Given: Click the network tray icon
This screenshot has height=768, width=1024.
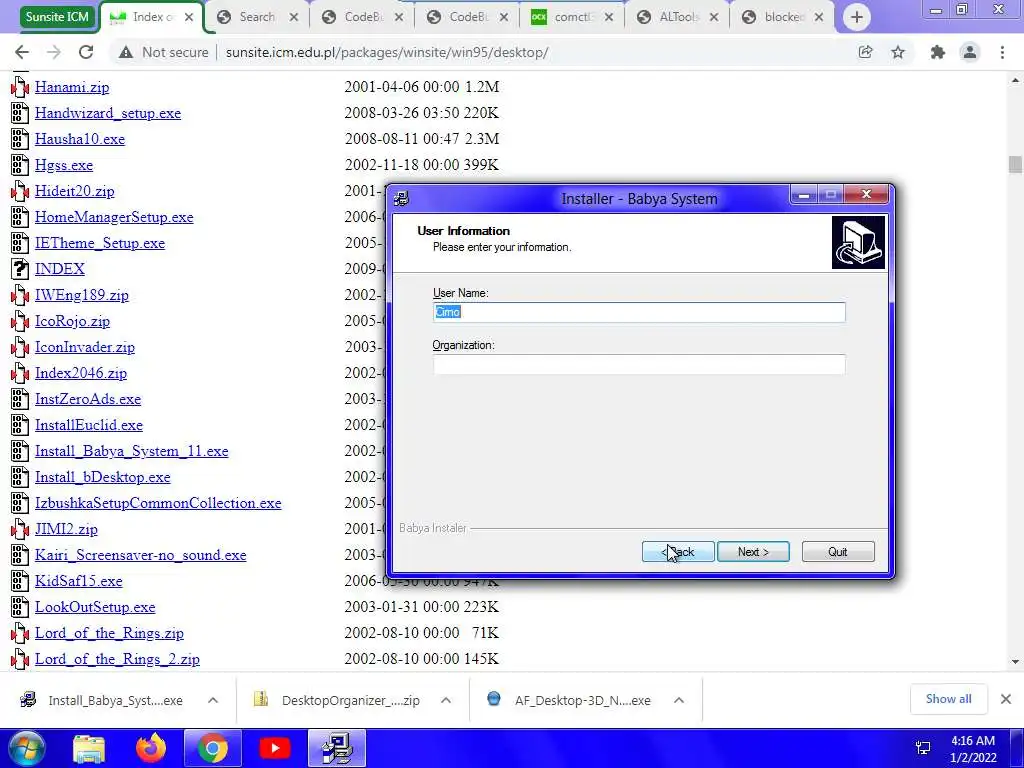Looking at the screenshot, I should click(x=923, y=748).
